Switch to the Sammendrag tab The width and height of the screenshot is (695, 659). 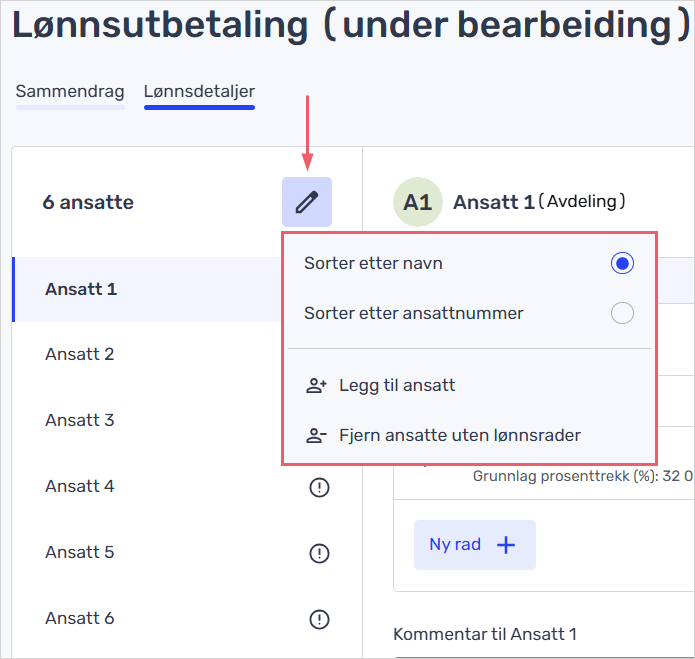click(x=70, y=92)
